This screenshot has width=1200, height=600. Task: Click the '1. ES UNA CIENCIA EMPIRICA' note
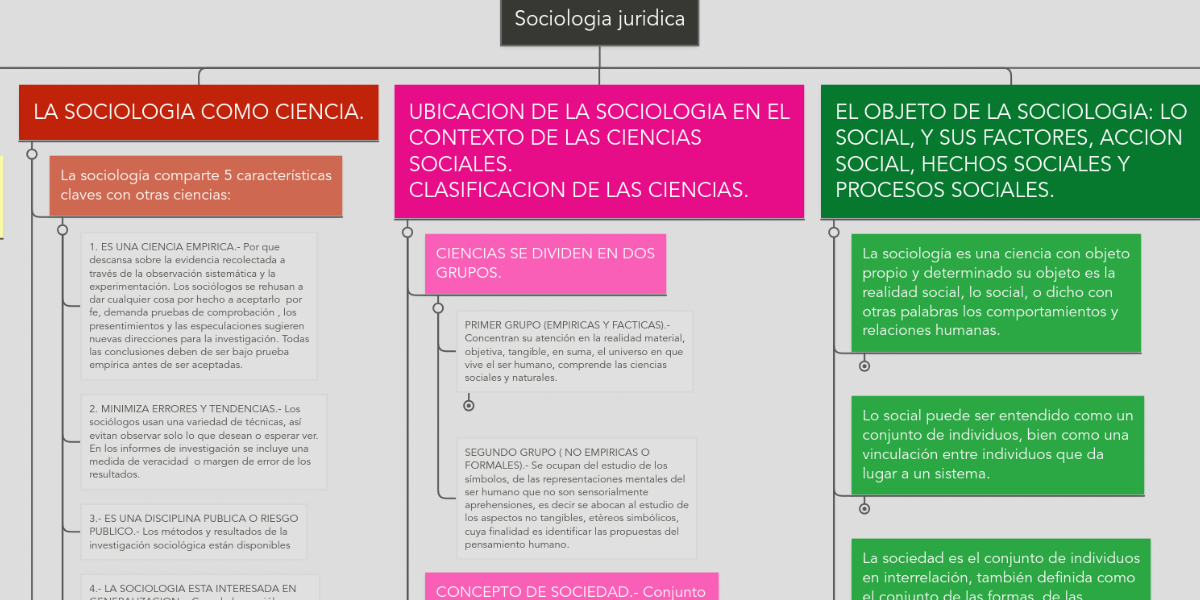(x=199, y=306)
